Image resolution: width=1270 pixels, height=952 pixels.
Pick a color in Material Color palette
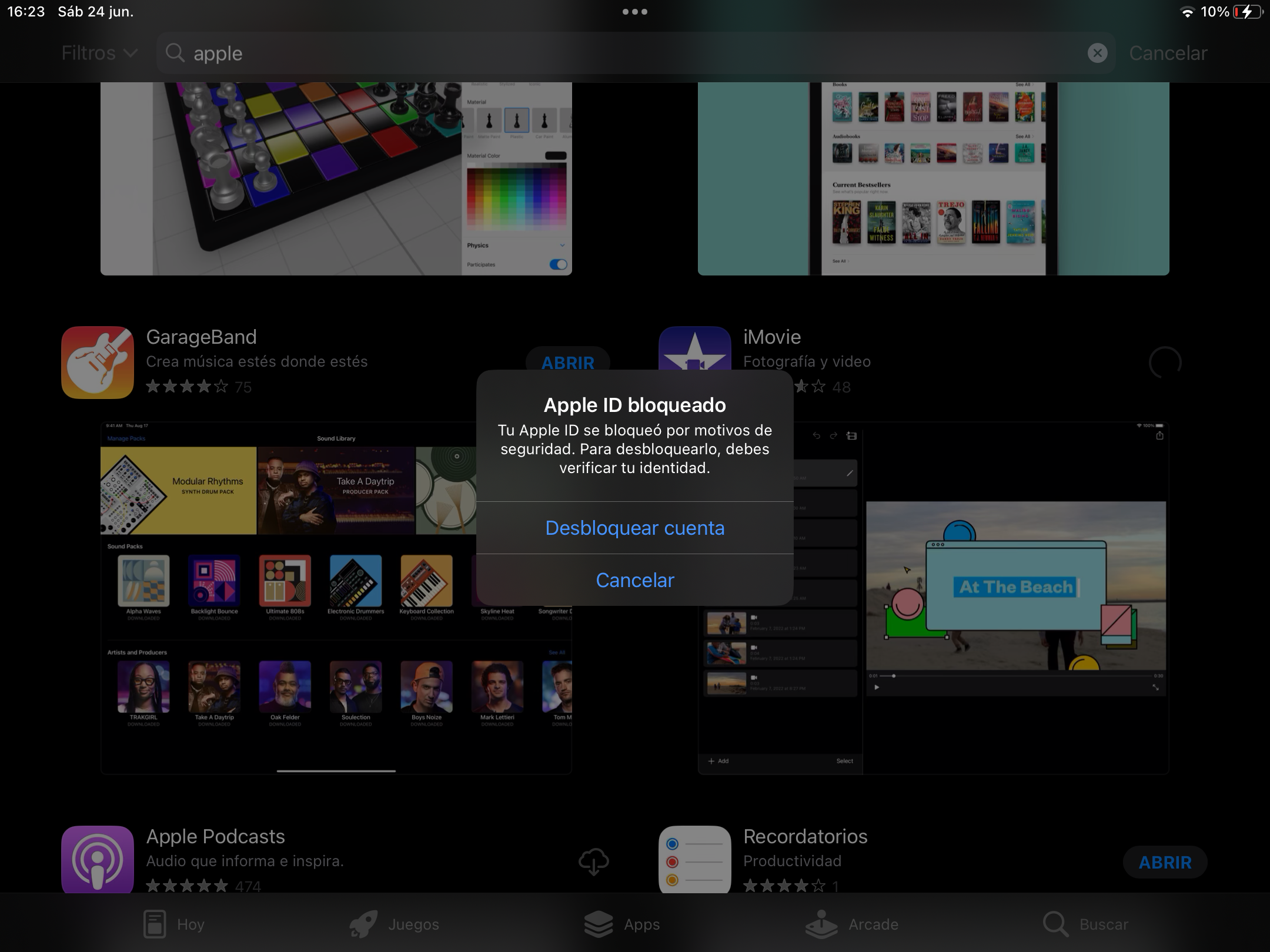coord(516,195)
